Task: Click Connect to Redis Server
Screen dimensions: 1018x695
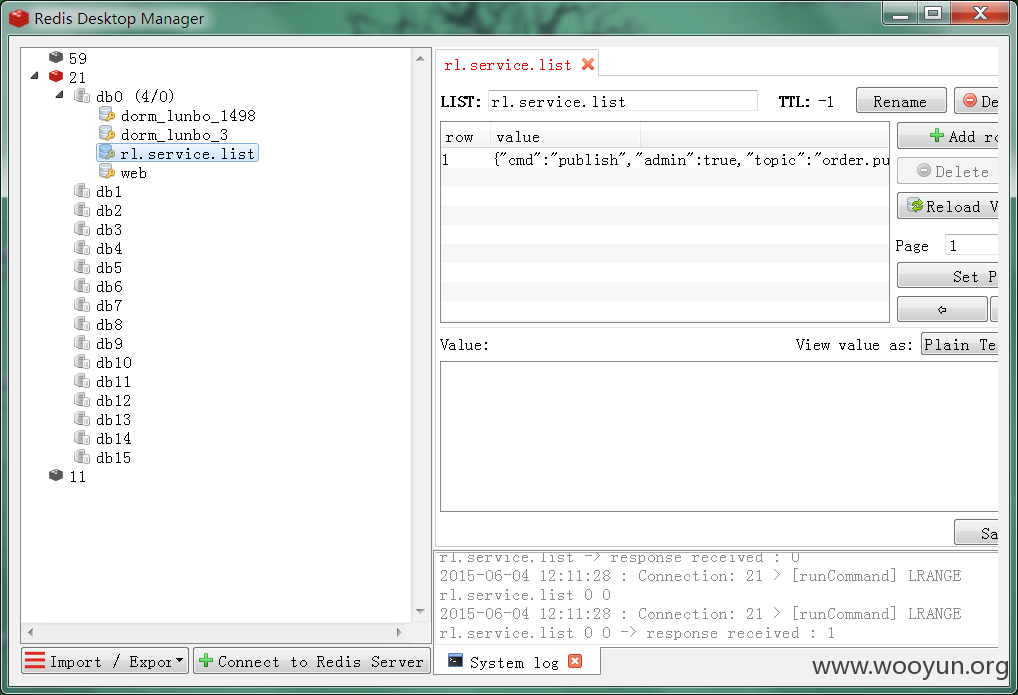Action: [312, 661]
